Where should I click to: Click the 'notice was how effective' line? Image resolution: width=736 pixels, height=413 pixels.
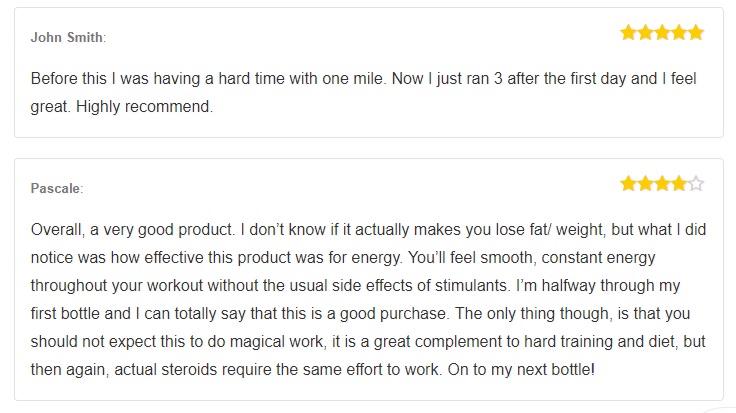coord(343,258)
